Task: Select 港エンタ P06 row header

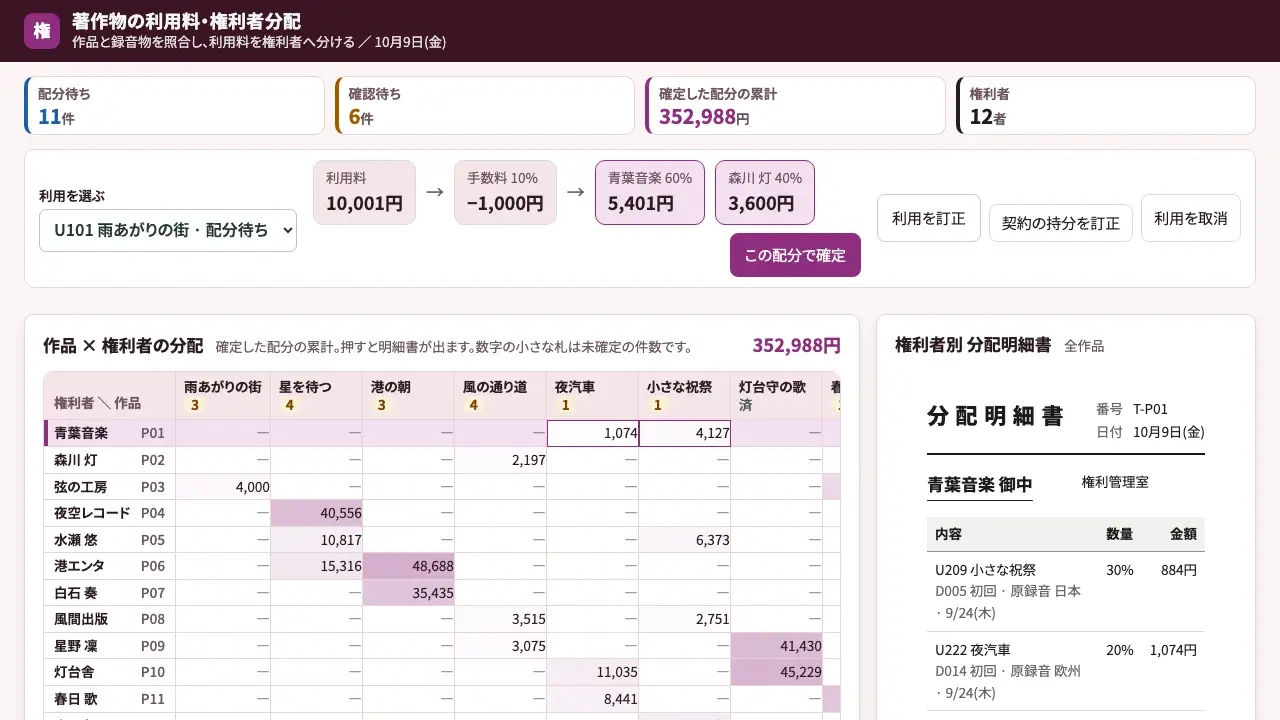Action: click(x=110, y=566)
